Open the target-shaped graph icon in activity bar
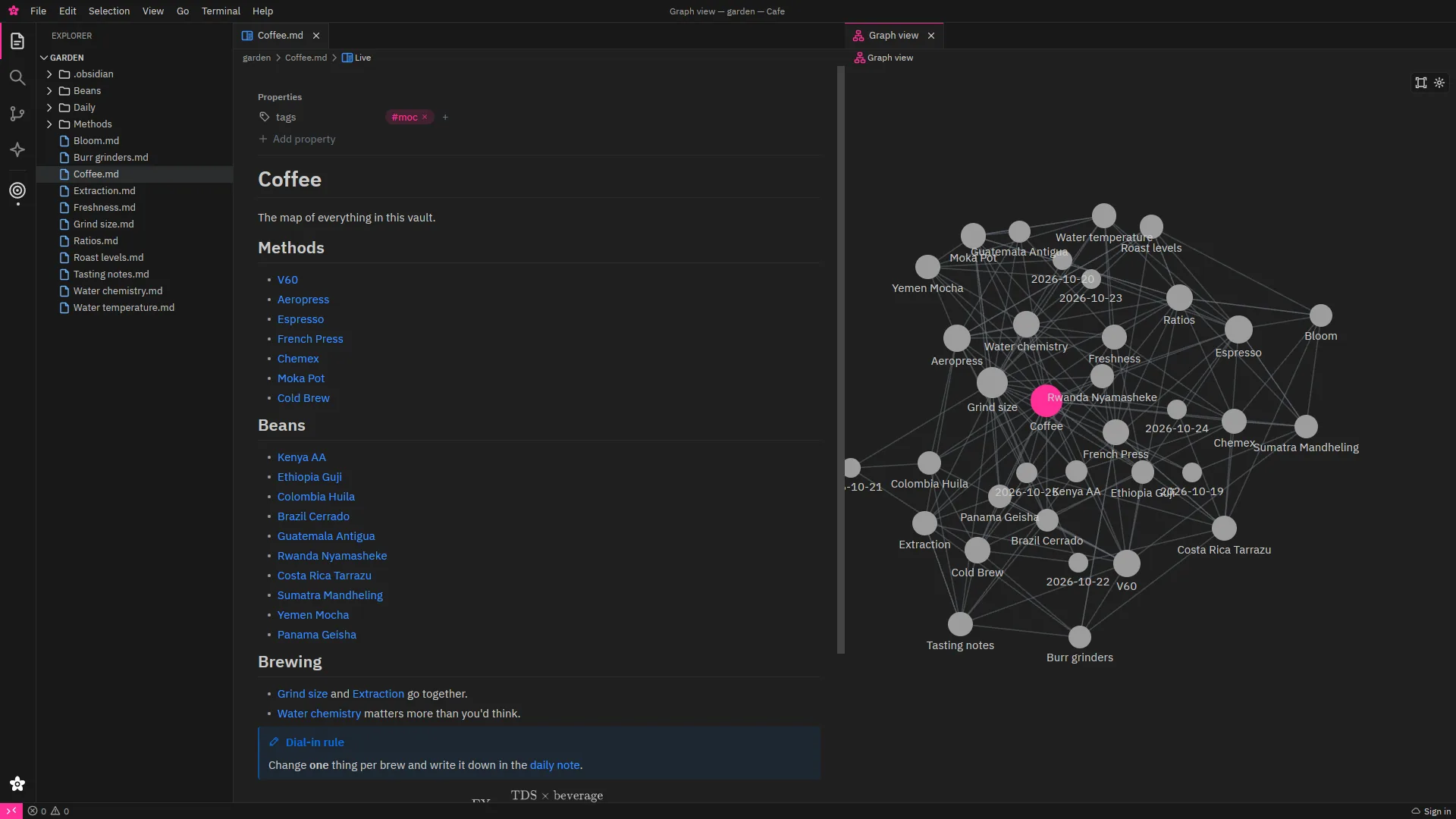This screenshot has height=819, width=1456. pyautogui.click(x=17, y=190)
